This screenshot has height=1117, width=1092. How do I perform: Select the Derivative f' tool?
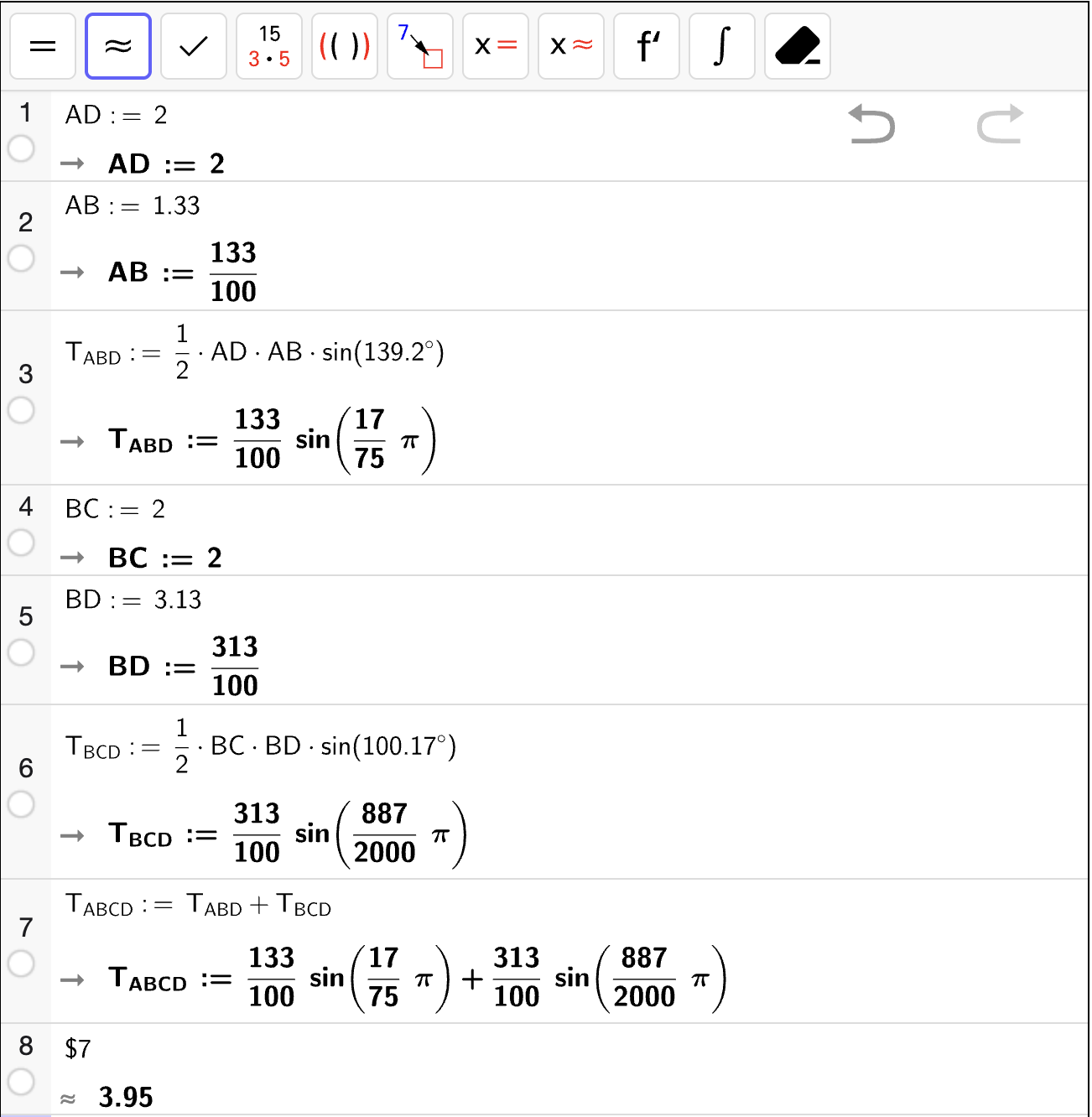[x=647, y=47]
